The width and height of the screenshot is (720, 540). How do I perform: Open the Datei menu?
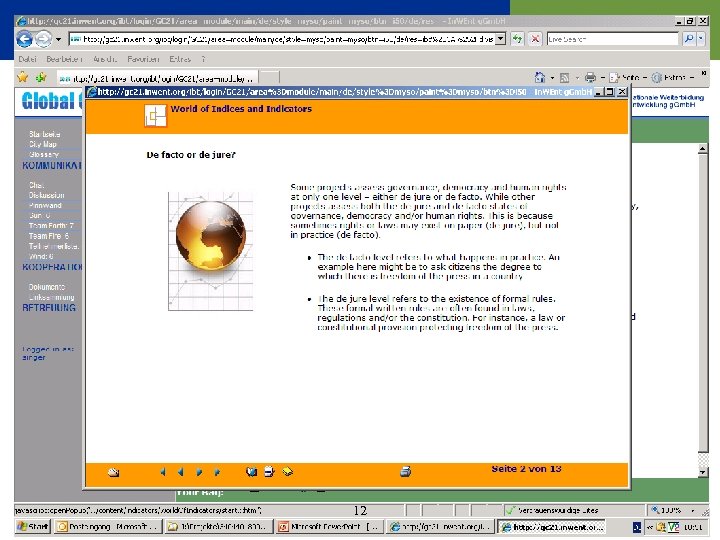tap(28, 59)
